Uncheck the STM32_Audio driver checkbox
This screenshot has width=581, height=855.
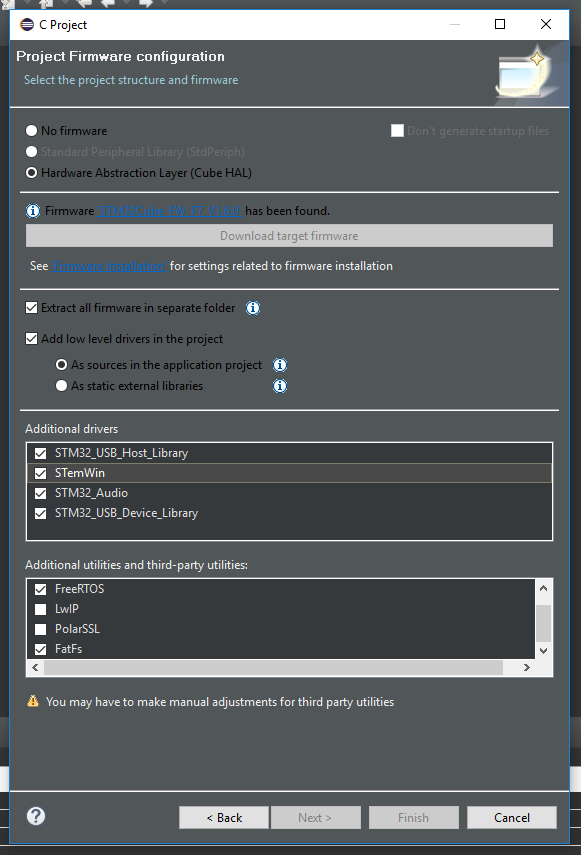(40, 493)
